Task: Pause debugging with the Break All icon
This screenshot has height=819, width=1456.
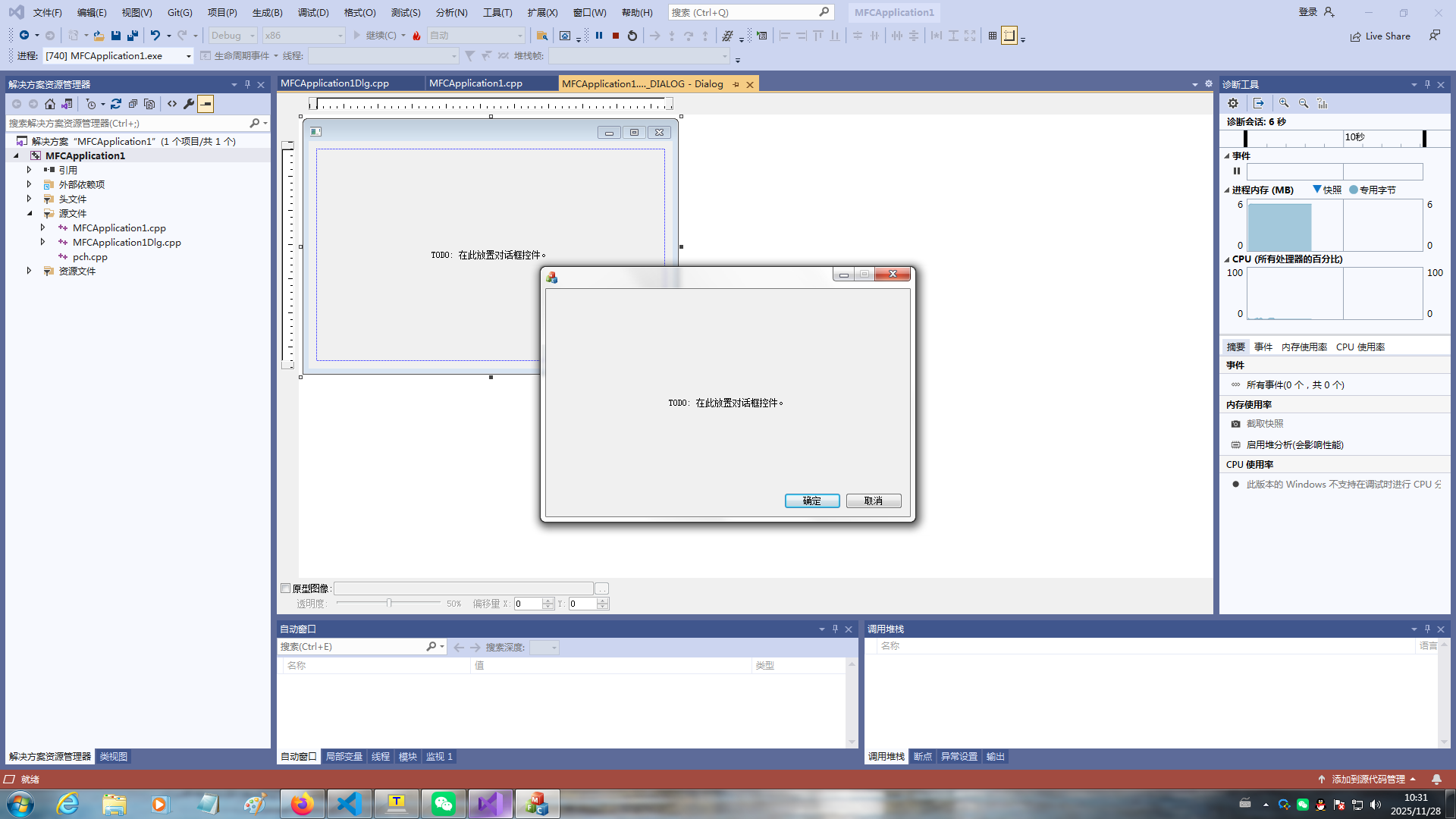Action: [x=599, y=36]
